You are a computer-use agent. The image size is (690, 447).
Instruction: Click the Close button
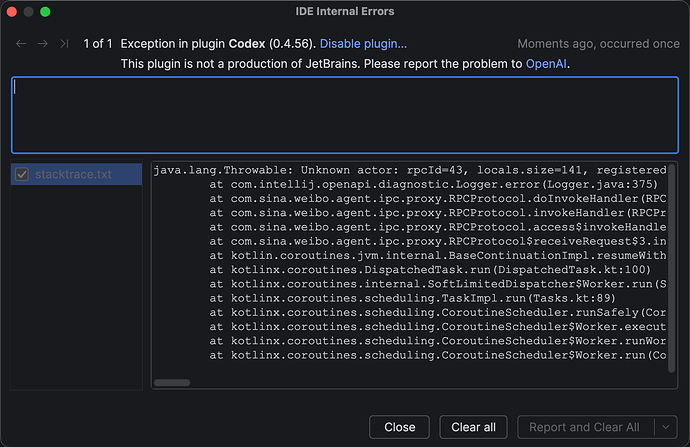click(x=399, y=427)
